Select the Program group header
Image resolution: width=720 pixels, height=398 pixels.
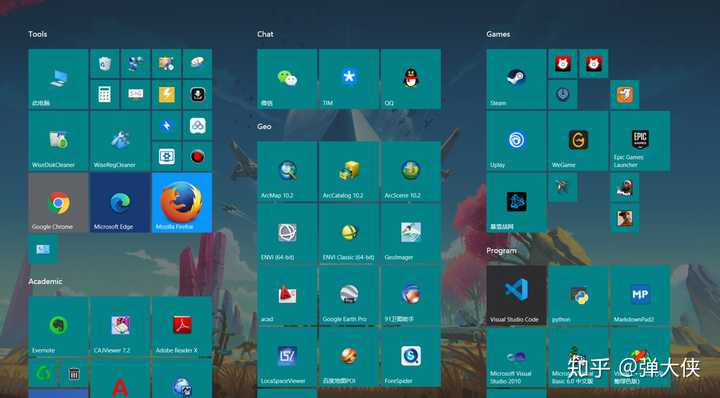pos(501,251)
